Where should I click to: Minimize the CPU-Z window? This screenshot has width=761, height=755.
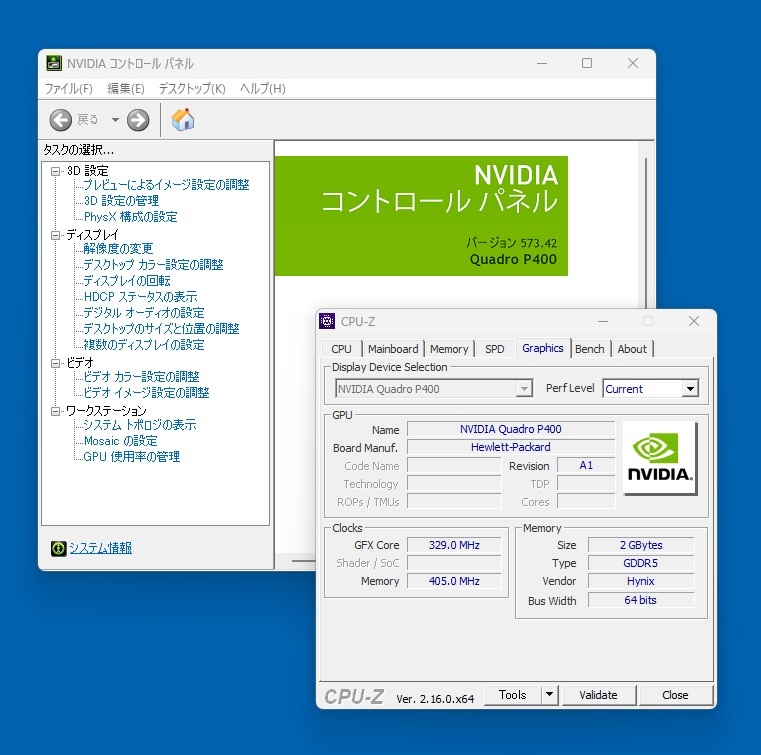coord(603,321)
